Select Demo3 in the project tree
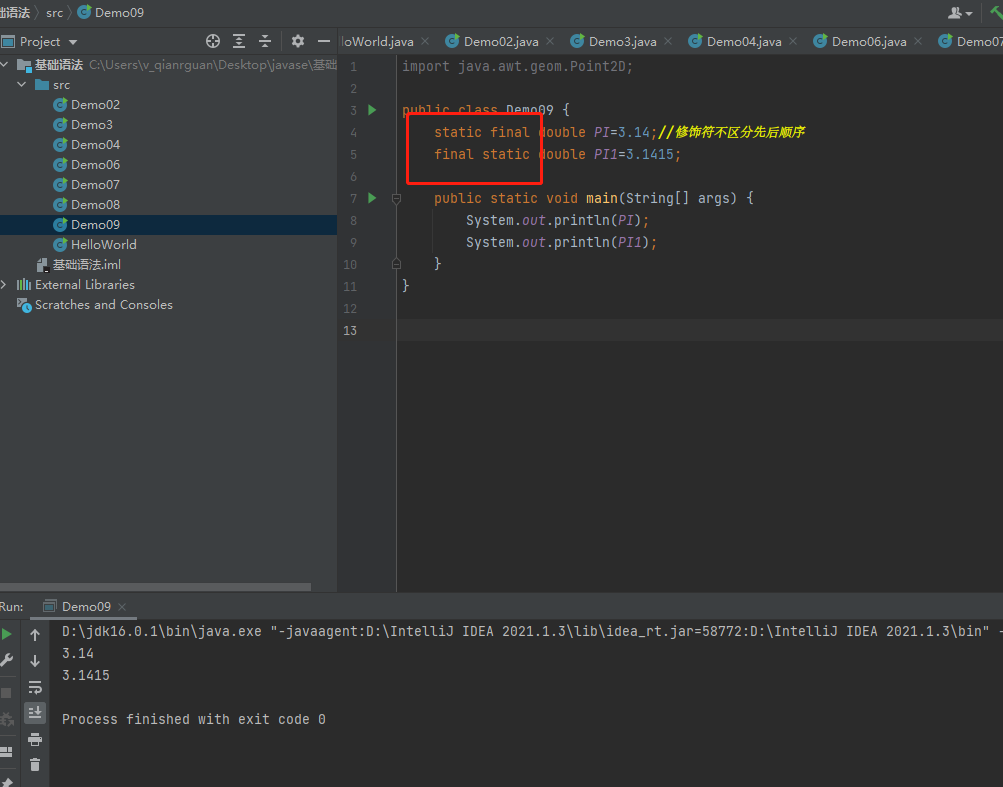The width and height of the screenshot is (1003, 787). point(91,124)
